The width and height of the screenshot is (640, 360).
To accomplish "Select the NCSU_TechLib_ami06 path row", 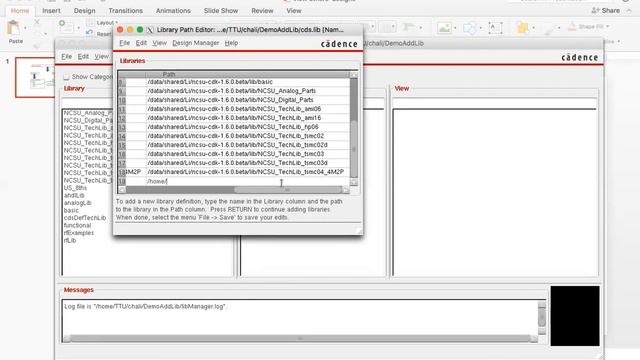I will coord(247,109).
